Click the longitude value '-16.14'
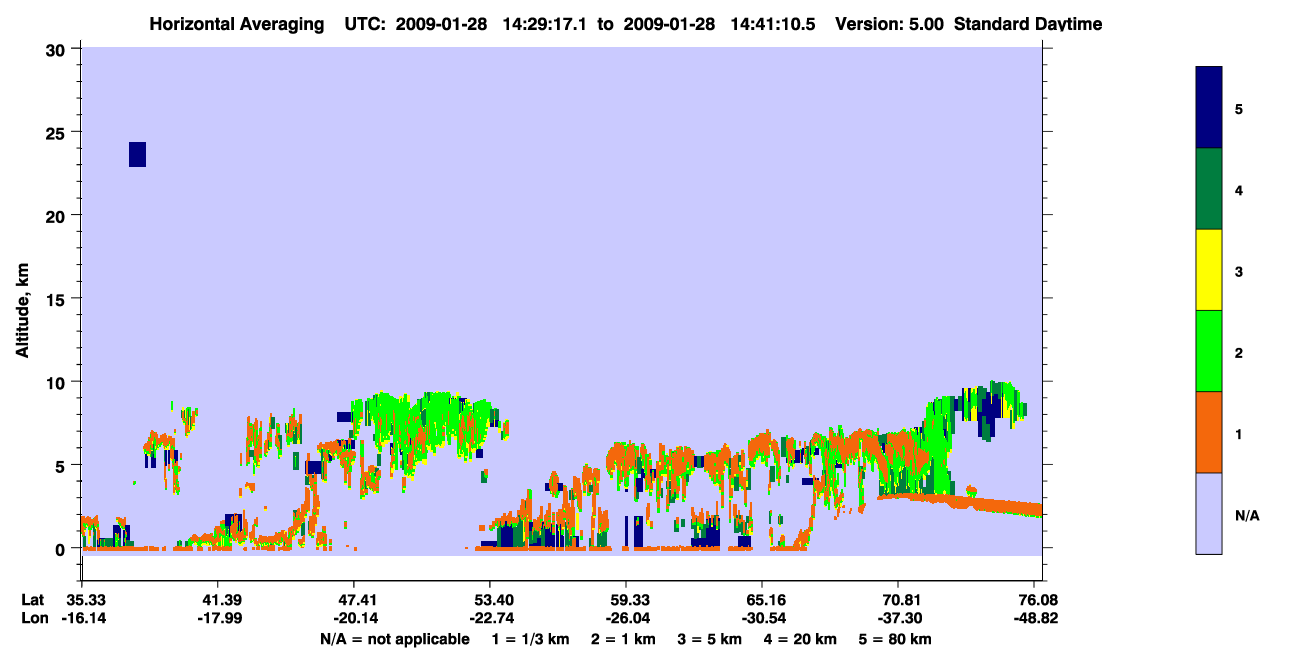The width and height of the screenshot is (1300, 667). pyautogui.click(x=84, y=618)
